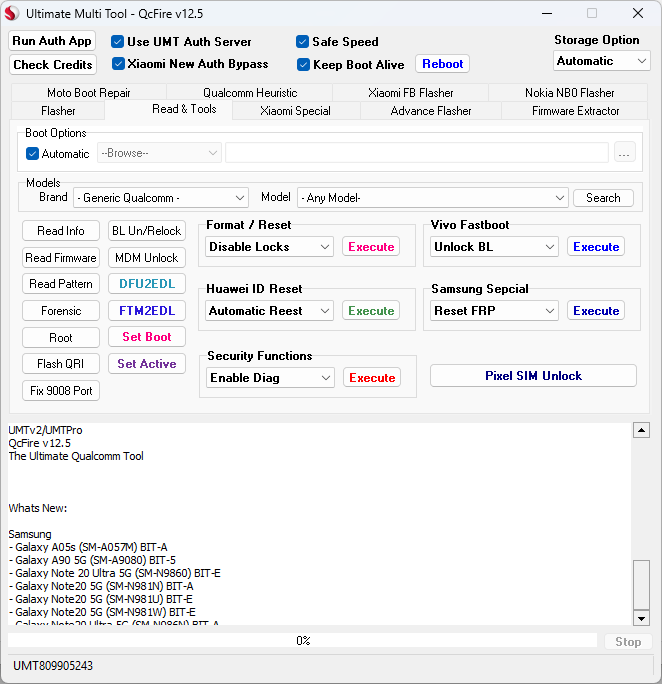Click the model Search button
The height and width of the screenshot is (684, 662).
(603, 198)
